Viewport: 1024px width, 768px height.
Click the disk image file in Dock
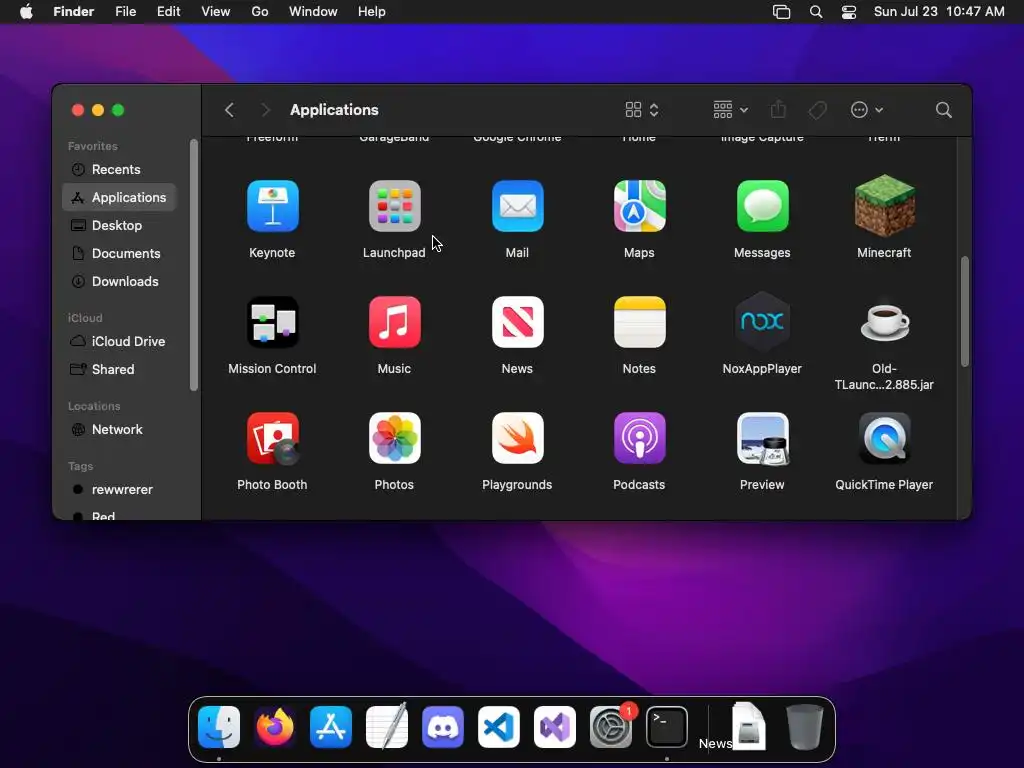(x=748, y=726)
